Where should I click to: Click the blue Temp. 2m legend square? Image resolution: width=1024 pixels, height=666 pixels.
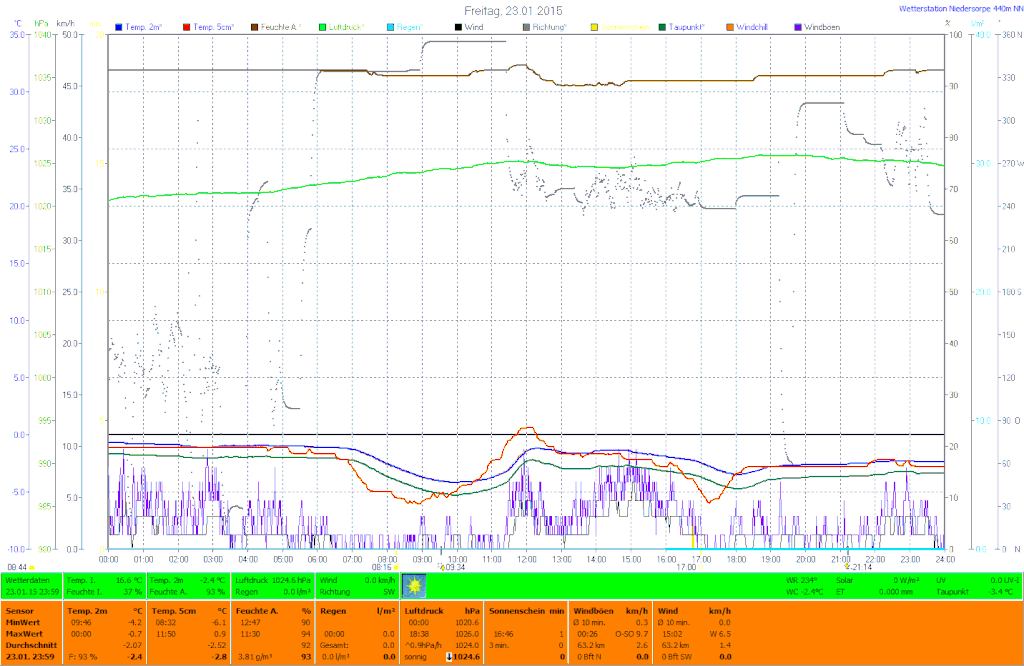click(x=119, y=26)
